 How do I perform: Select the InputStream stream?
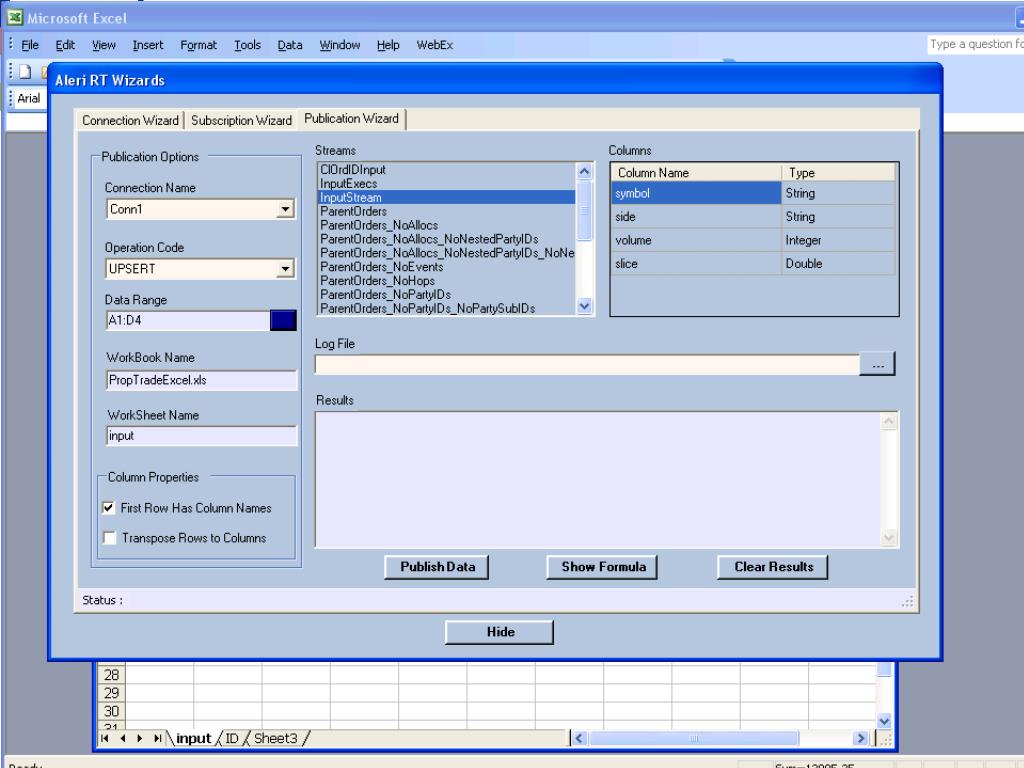(447, 197)
